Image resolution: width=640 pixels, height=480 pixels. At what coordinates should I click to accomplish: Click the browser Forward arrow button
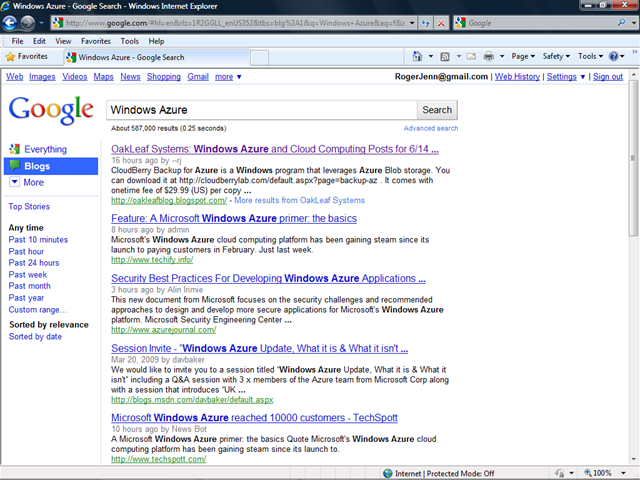click(x=28, y=23)
